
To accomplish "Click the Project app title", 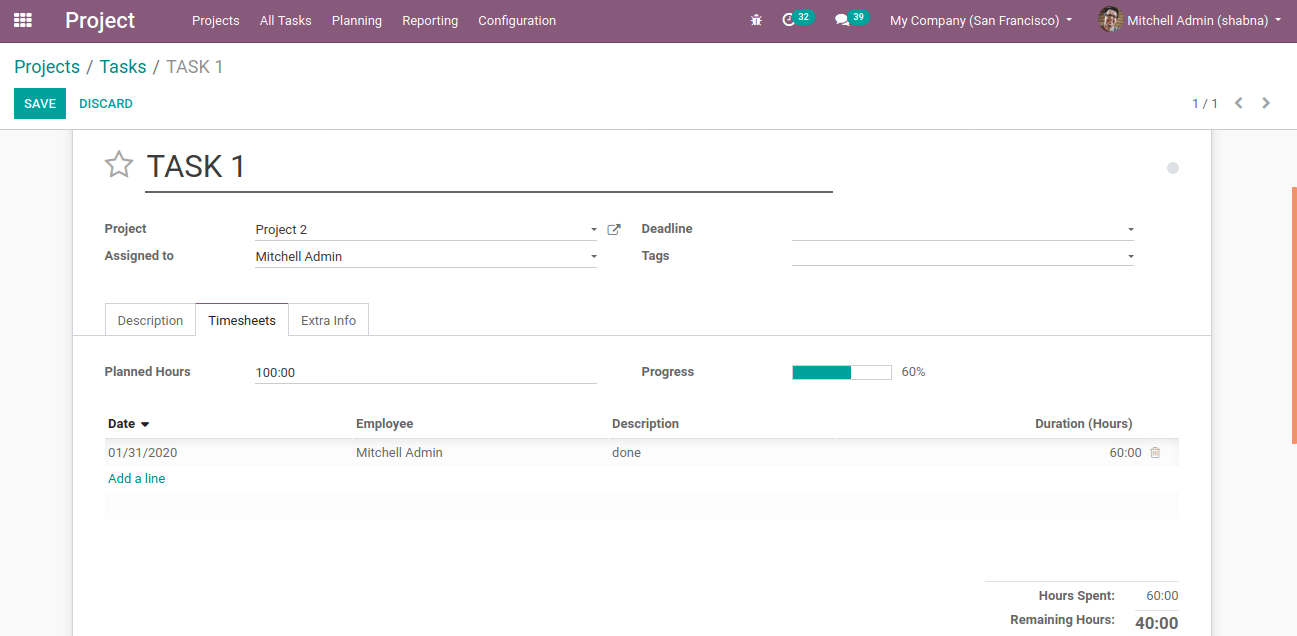I will (x=100, y=20).
